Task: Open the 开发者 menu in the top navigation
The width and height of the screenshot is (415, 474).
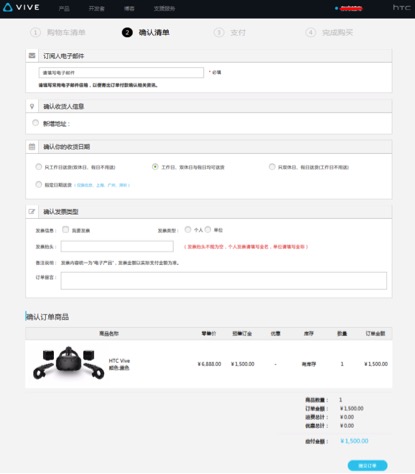Action: click(96, 8)
